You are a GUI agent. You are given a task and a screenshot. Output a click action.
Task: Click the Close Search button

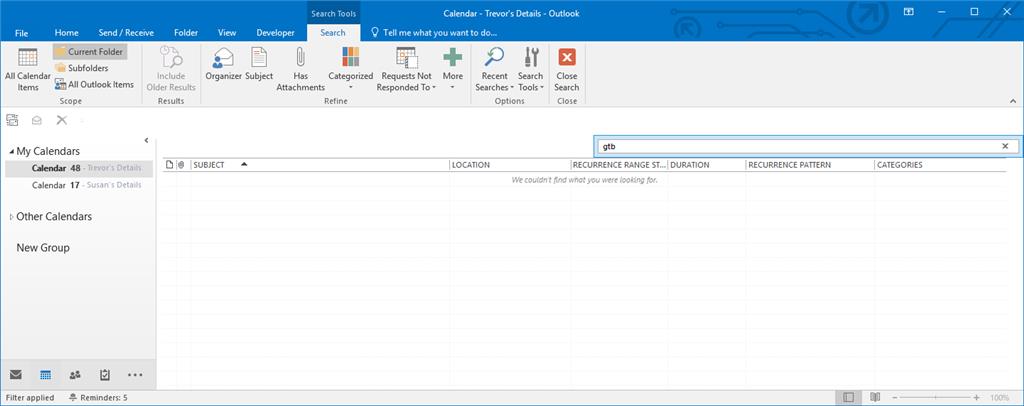click(567, 70)
